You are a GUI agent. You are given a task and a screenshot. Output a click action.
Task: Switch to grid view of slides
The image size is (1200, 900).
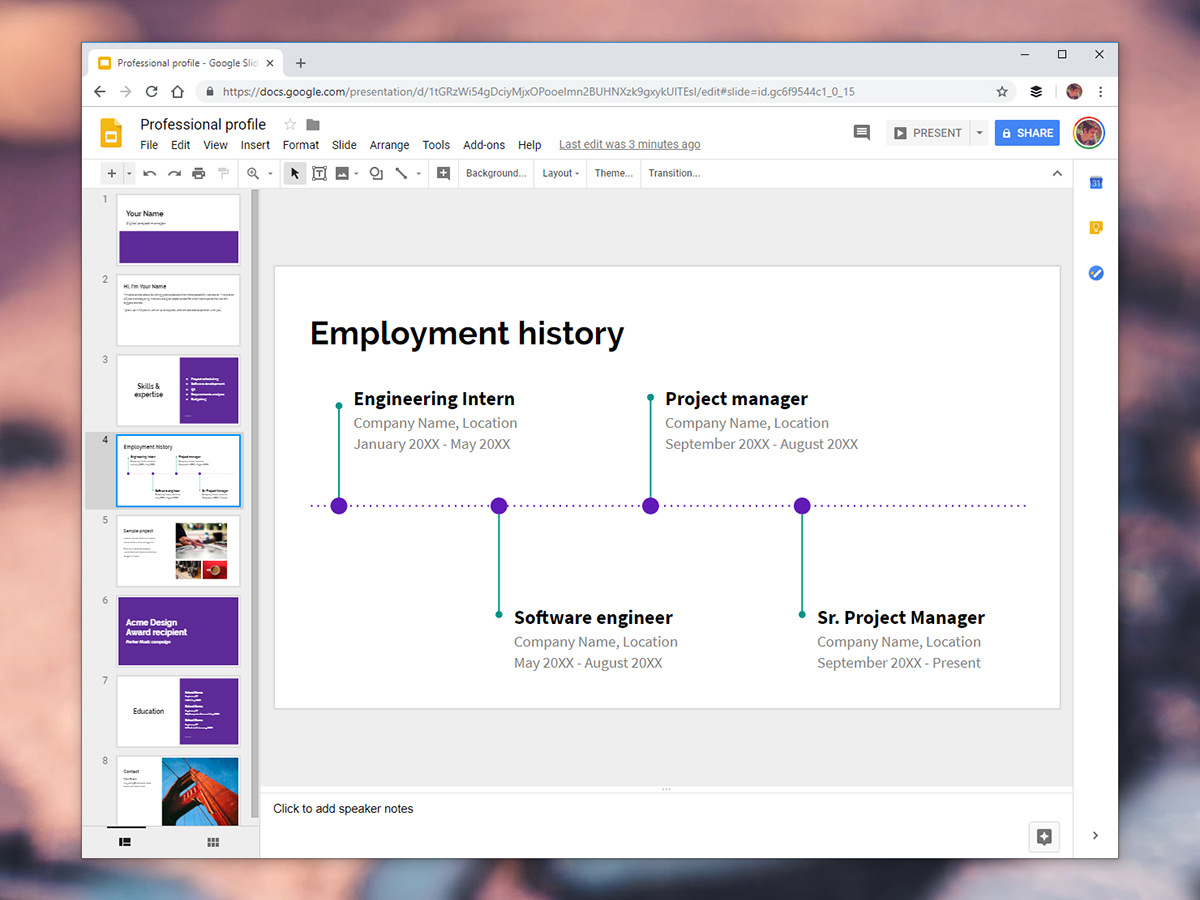(x=213, y=842)
